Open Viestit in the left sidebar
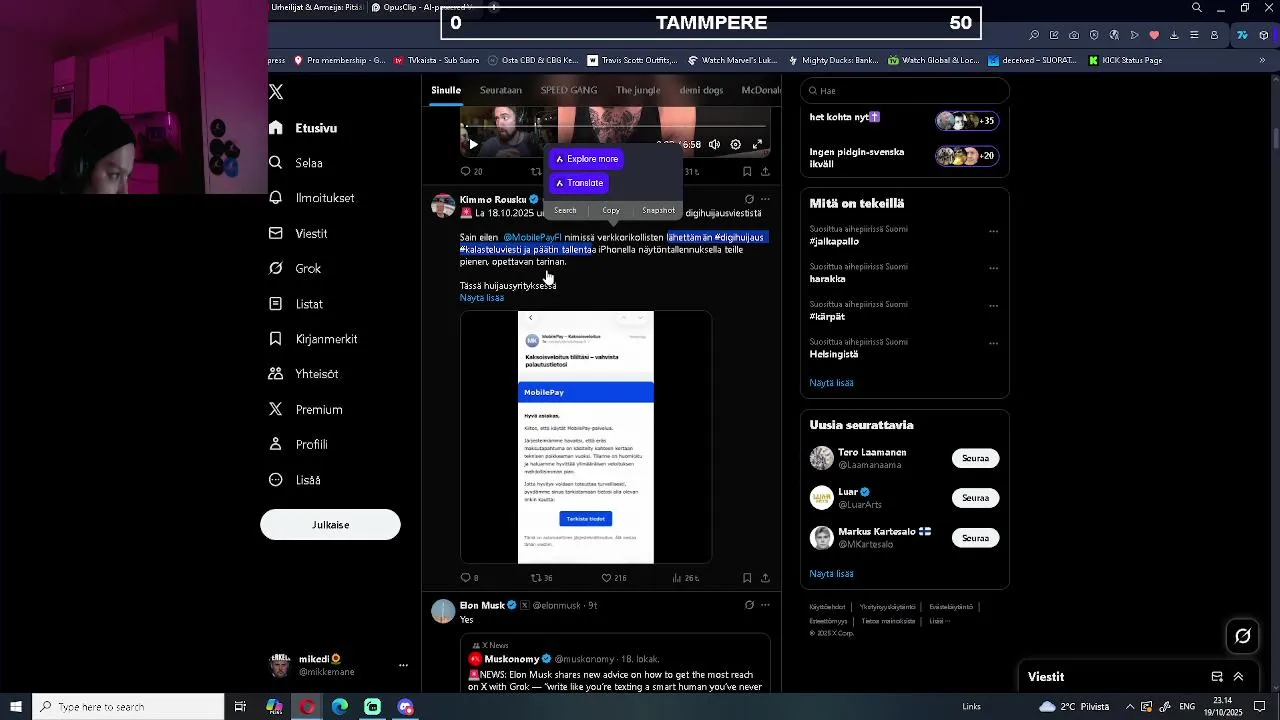This screenshot has width=1280, height=720. pos(299,233)
